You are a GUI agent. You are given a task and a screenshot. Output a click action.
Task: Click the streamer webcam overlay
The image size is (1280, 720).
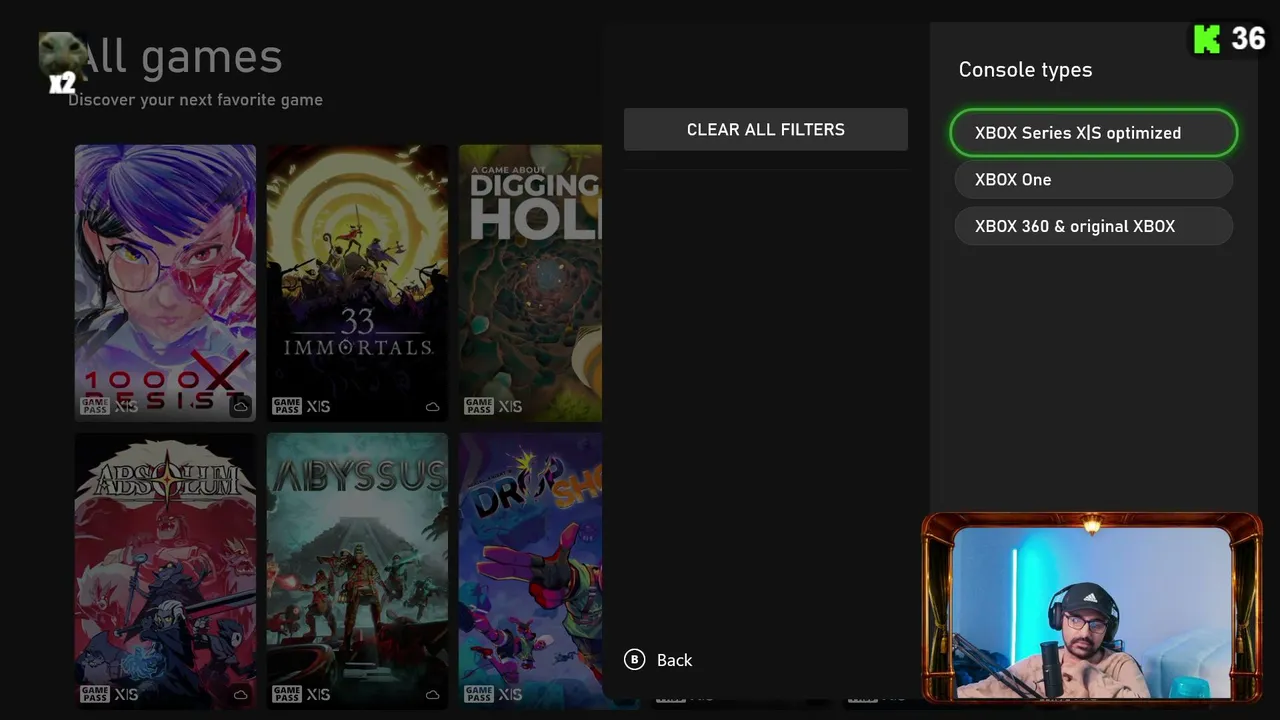[1092, 608]
